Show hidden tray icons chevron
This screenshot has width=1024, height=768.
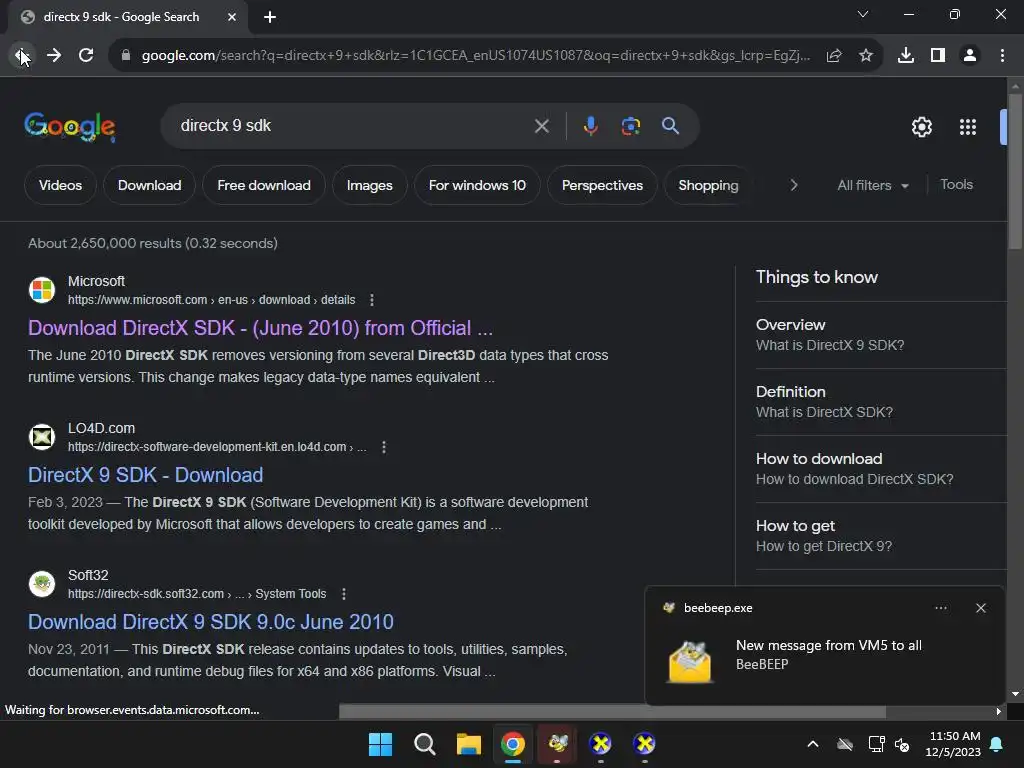tap(812, 744)
